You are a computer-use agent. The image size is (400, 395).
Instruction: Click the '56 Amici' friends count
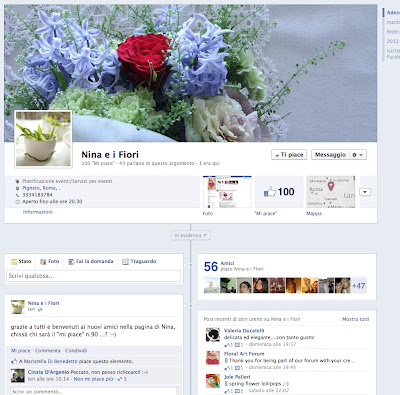(219, 266)
